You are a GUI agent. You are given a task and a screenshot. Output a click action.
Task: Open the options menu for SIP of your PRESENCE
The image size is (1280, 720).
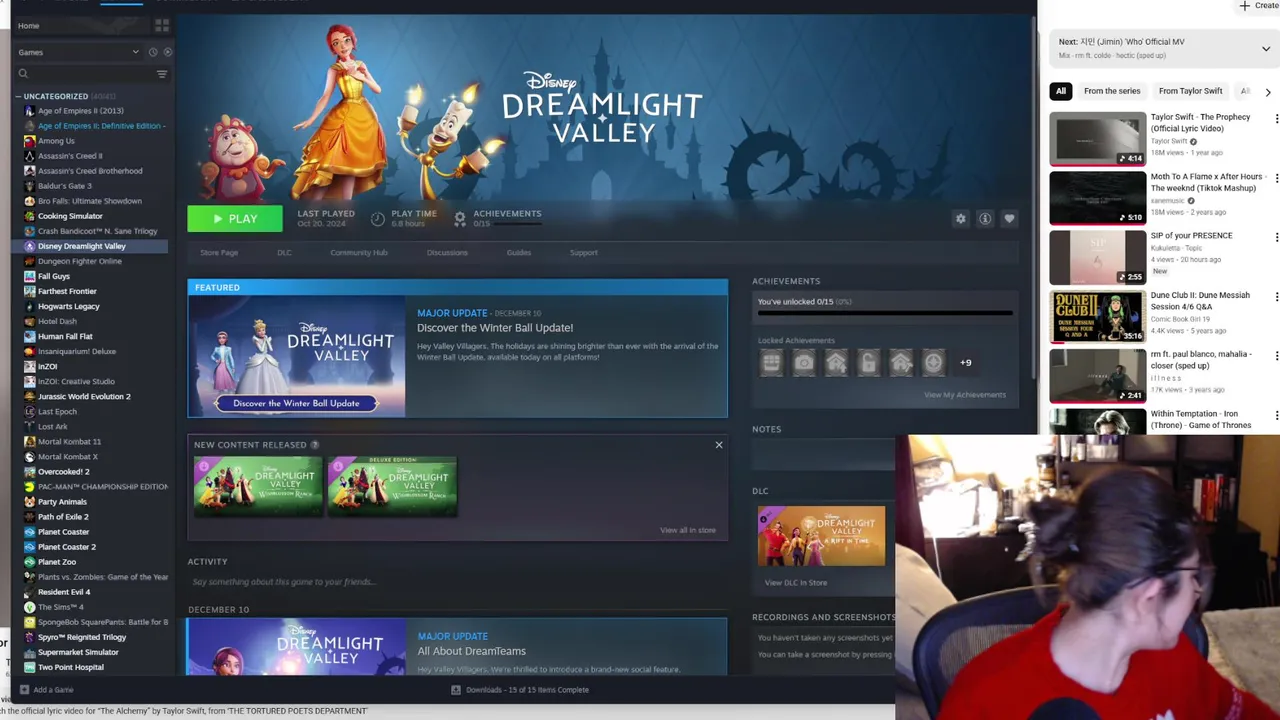1276,237
